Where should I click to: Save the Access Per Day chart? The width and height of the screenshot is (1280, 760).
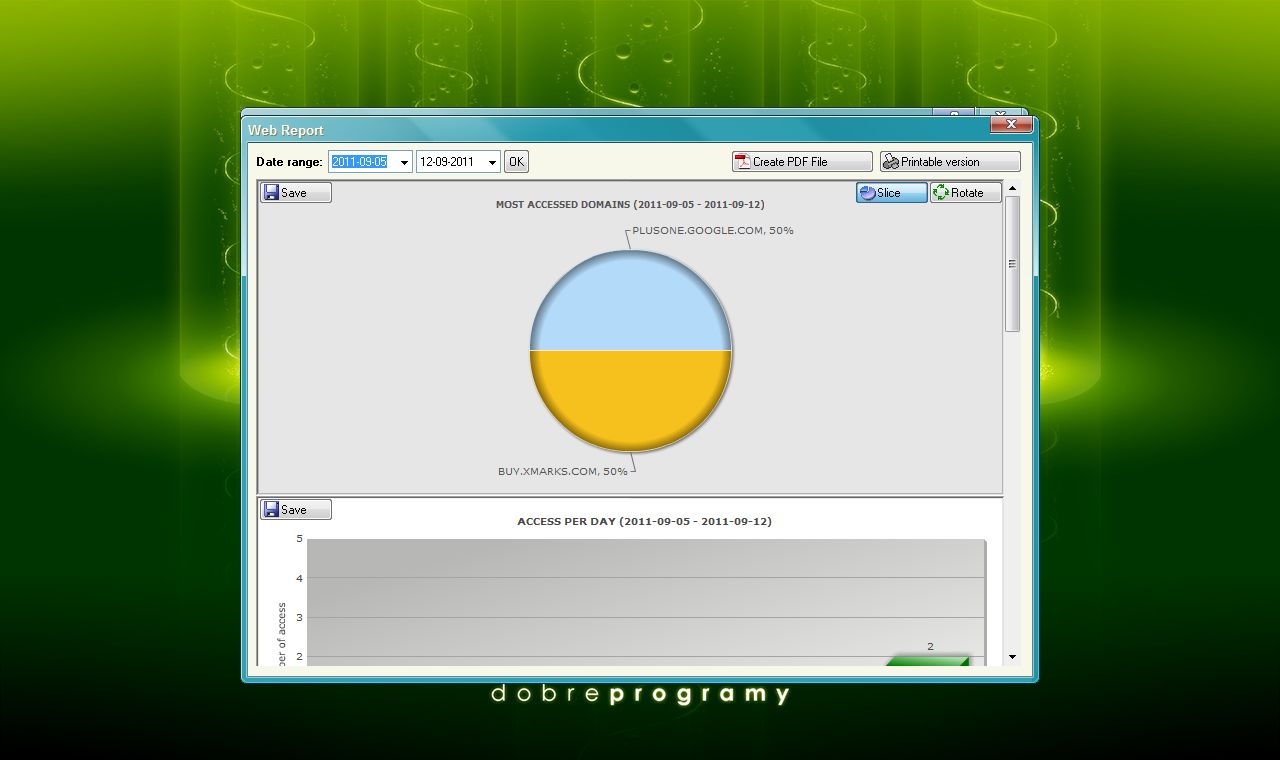click(x=296, y=510)
